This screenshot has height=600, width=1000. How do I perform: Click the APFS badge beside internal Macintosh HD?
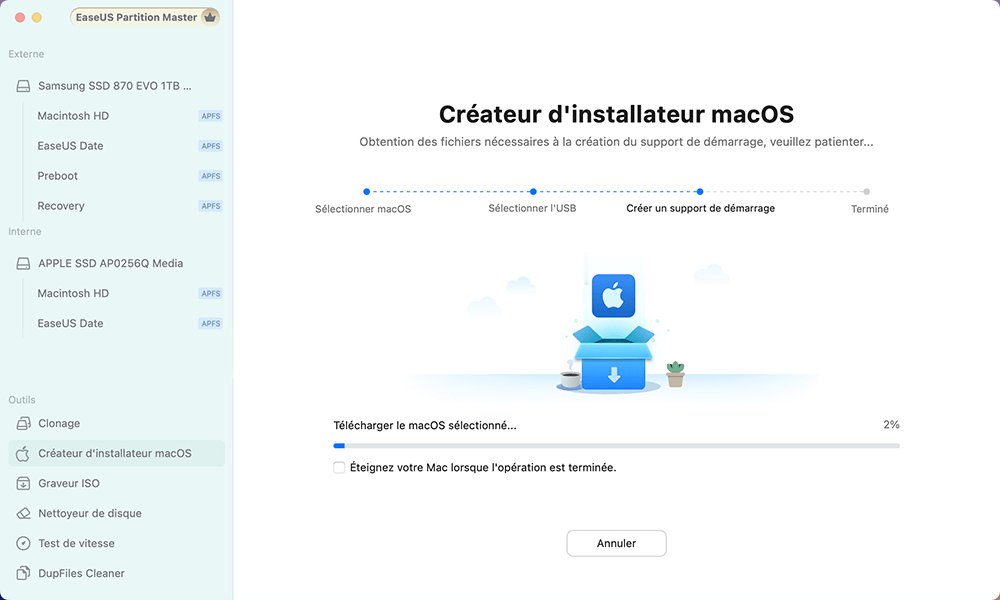click(211, 293)
